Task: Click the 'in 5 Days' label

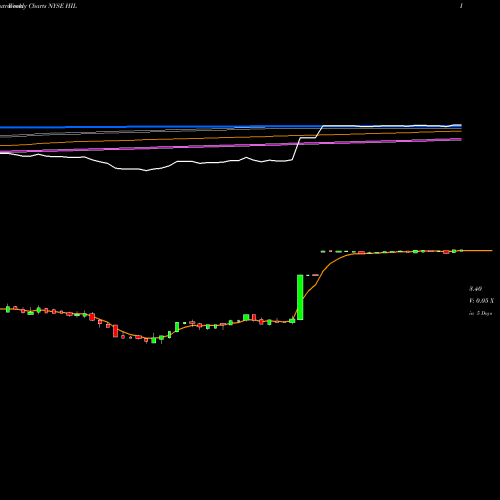Action: tap(480, 313)
